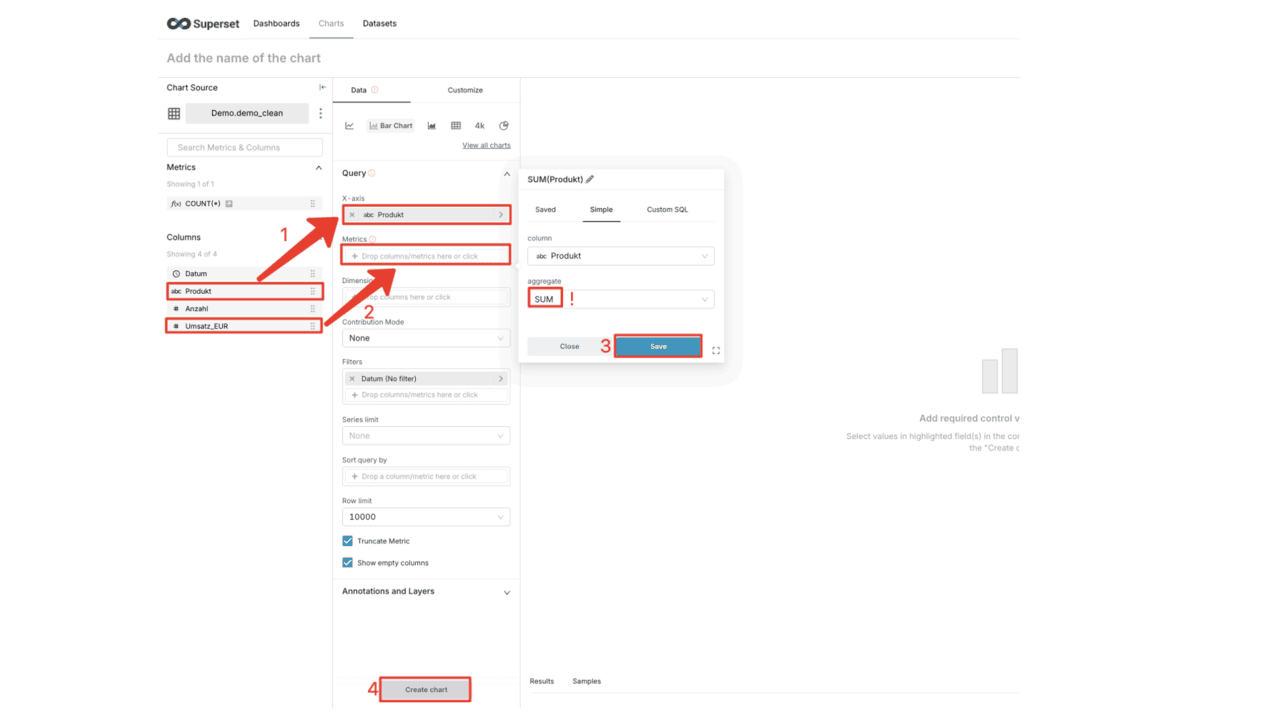Open Contribution Mode dropdown
The width and height of the screenshot is (1270, 715).
[426, 338]
